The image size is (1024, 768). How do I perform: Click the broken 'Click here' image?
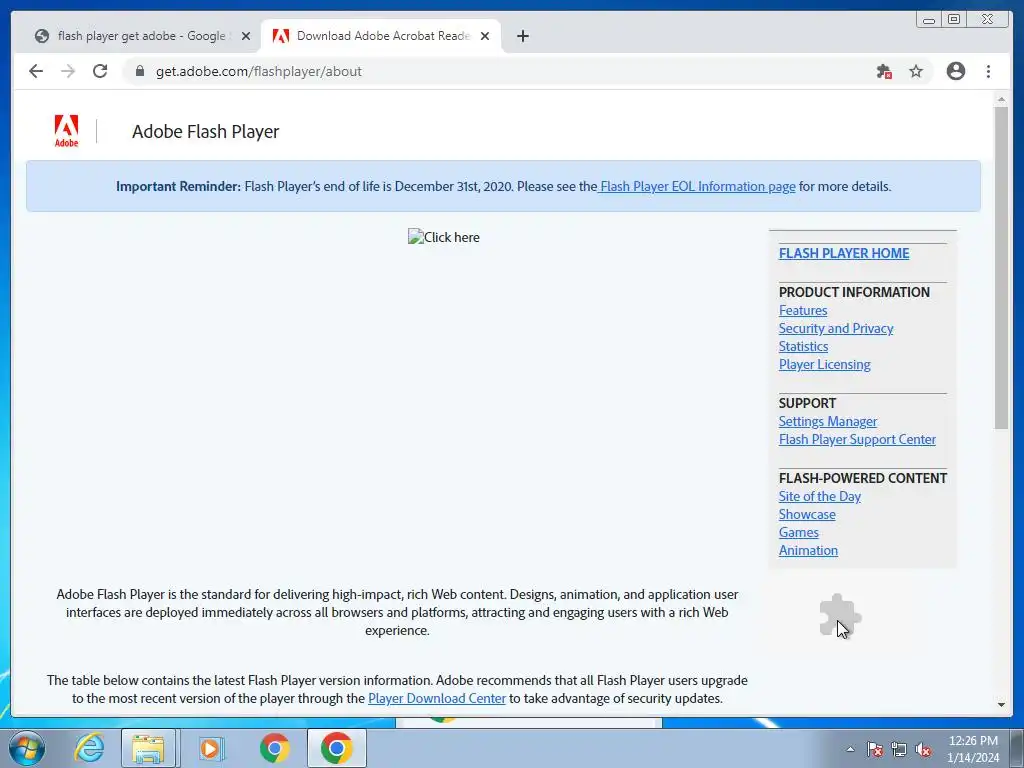[x=443, y=237]
